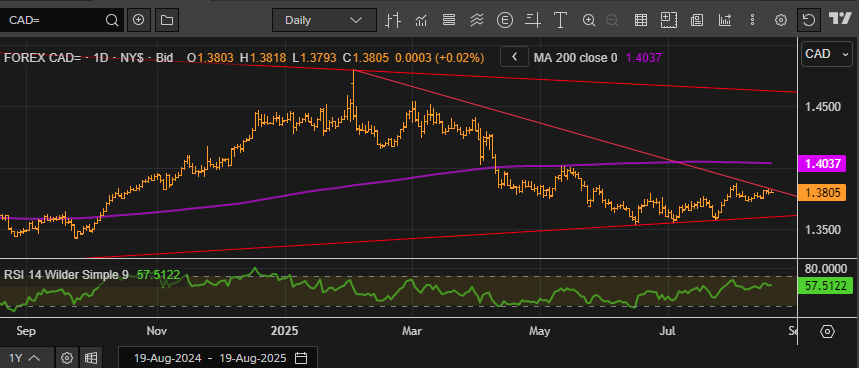The width and height of the screenshot is (859, 368).
Task: Click the add symbol plus button
Action: coord(139,20)
